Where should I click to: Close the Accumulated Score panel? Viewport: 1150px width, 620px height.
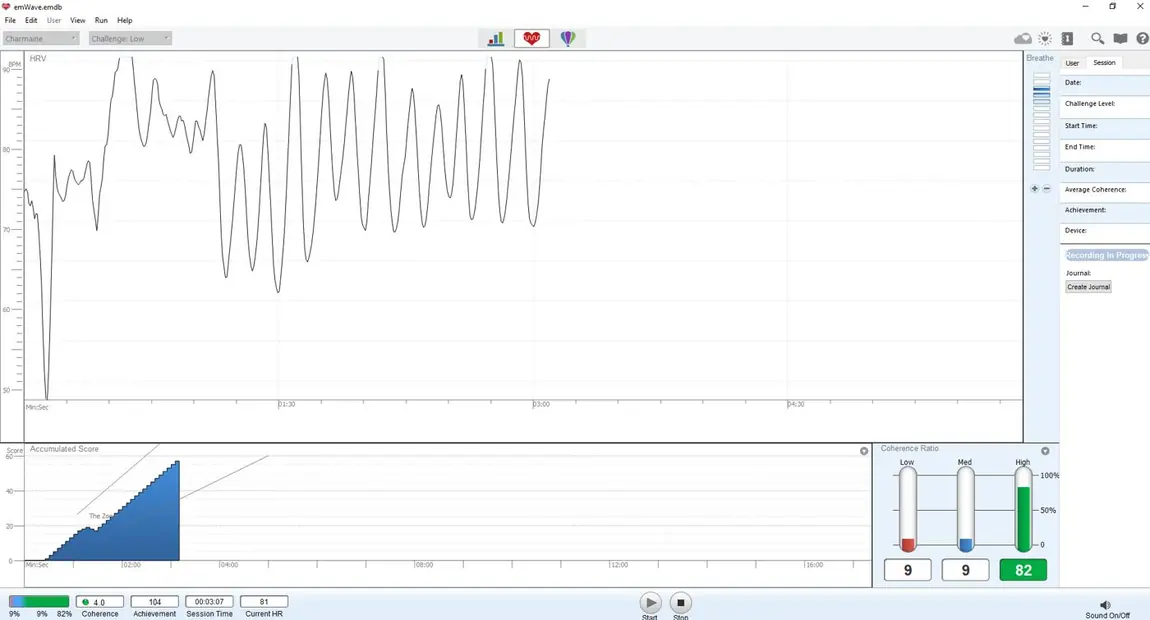click(864, 451)
